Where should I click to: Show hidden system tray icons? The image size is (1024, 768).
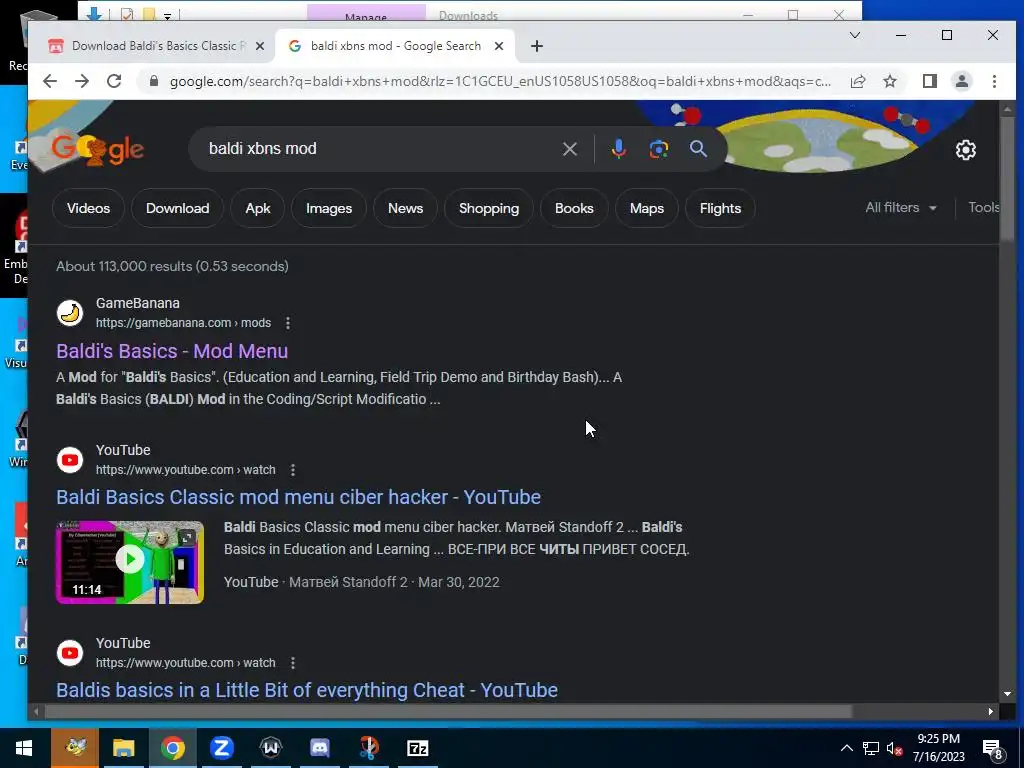[846, 748]
